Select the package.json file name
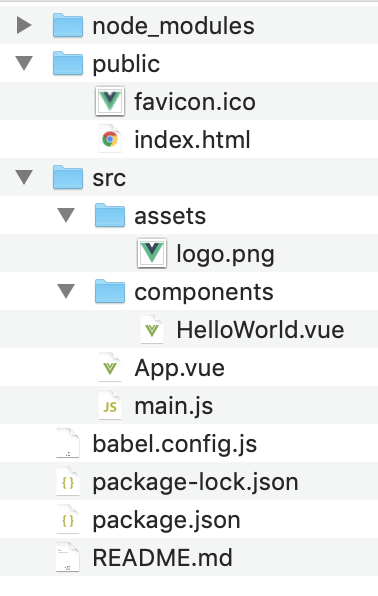The height and width of the screenshot is (596, 378). tap(167, 520)
